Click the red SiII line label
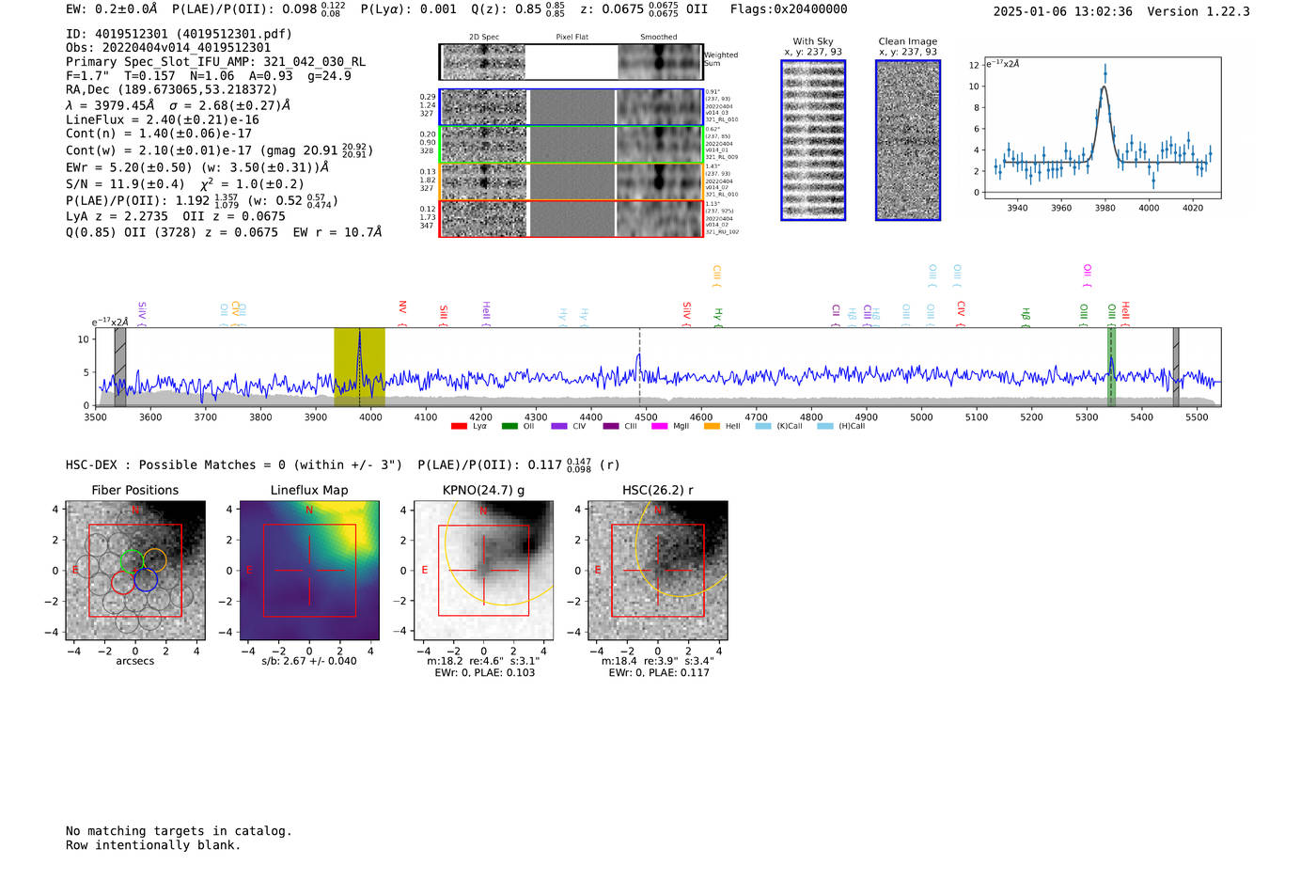Image resolution: width=1316 pixels, height=896 pixels. [x=444, y=314]
